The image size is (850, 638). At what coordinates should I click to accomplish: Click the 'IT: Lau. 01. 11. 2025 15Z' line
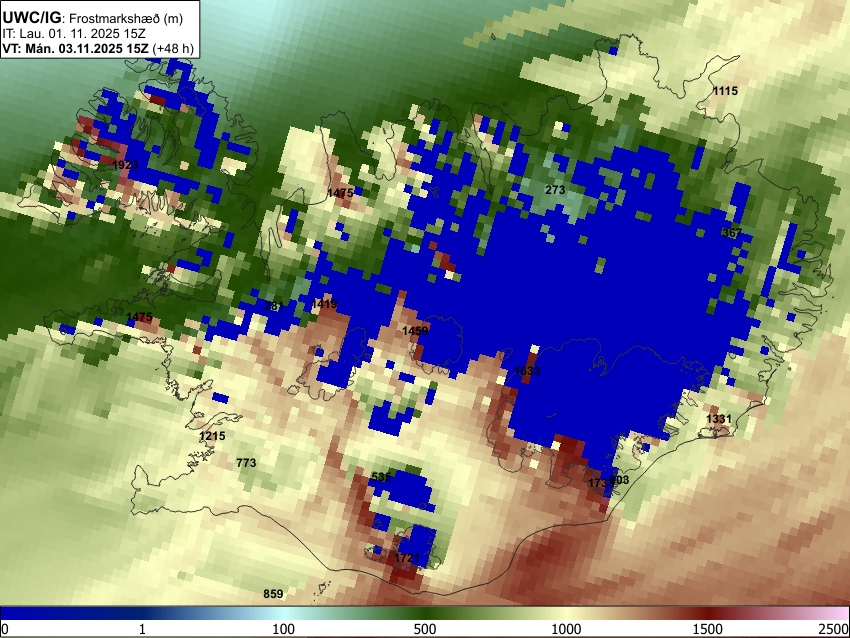point(74,34)
